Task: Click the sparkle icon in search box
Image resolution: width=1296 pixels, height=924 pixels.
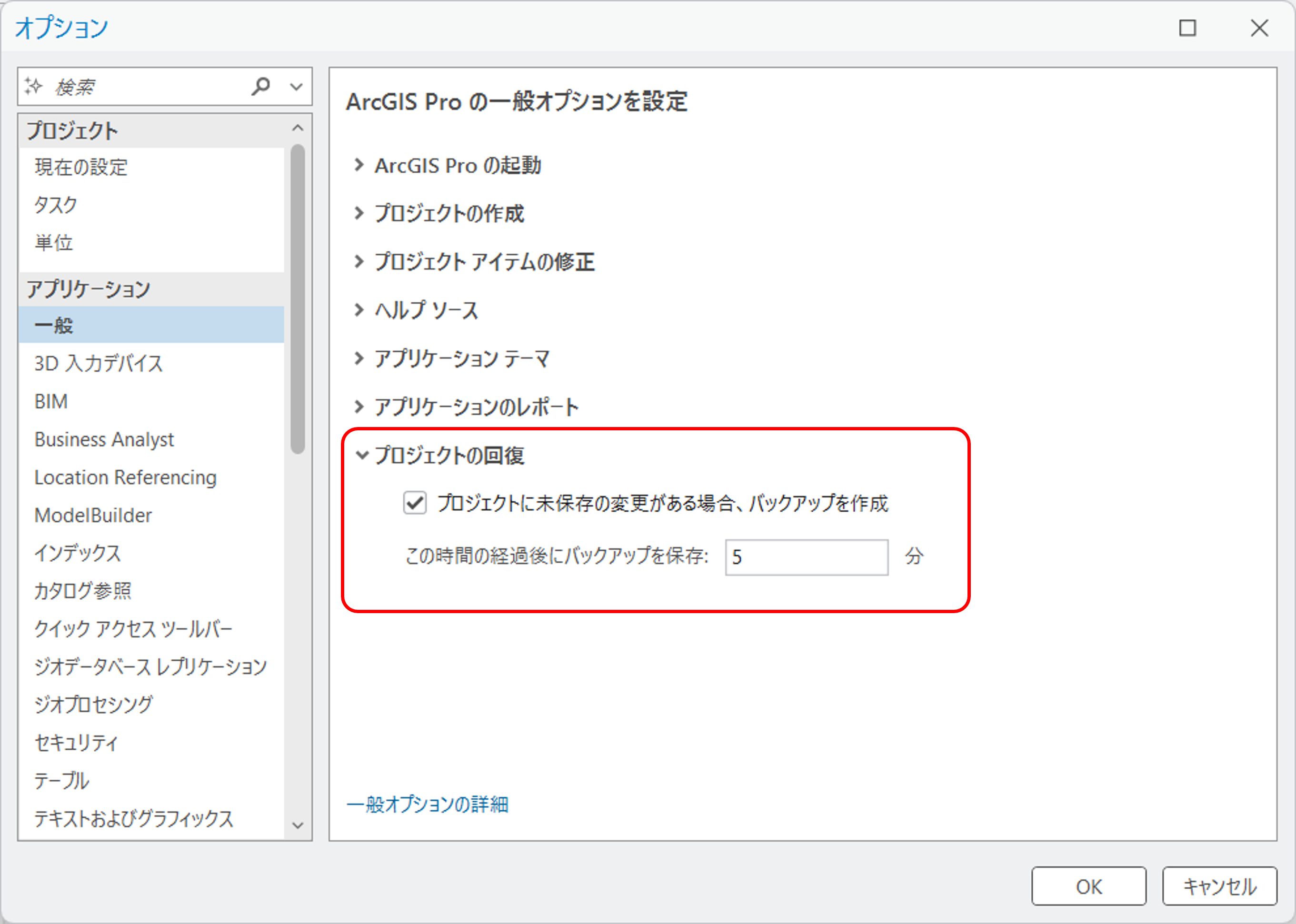Action: coord(33,87)
